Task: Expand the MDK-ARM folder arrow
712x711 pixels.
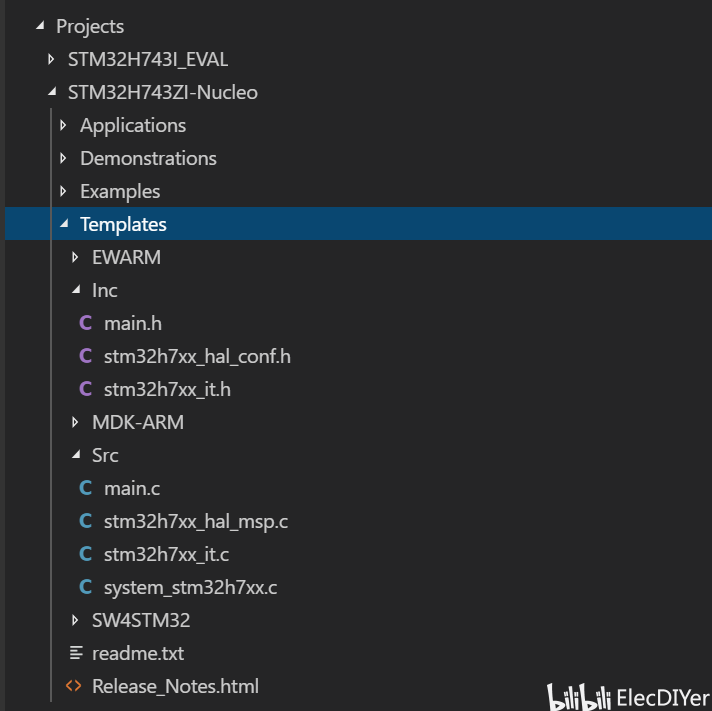Action: pyautogui.click(x=76, y=423)
